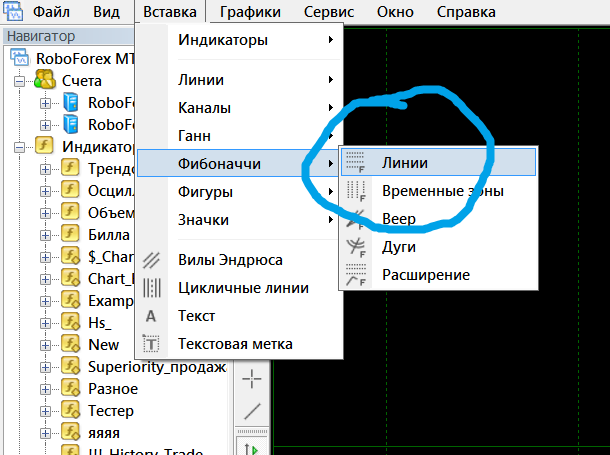Select Superiority_продаж folder in Navigator
Screen dimensions: 610x455
tap(157, 367)
